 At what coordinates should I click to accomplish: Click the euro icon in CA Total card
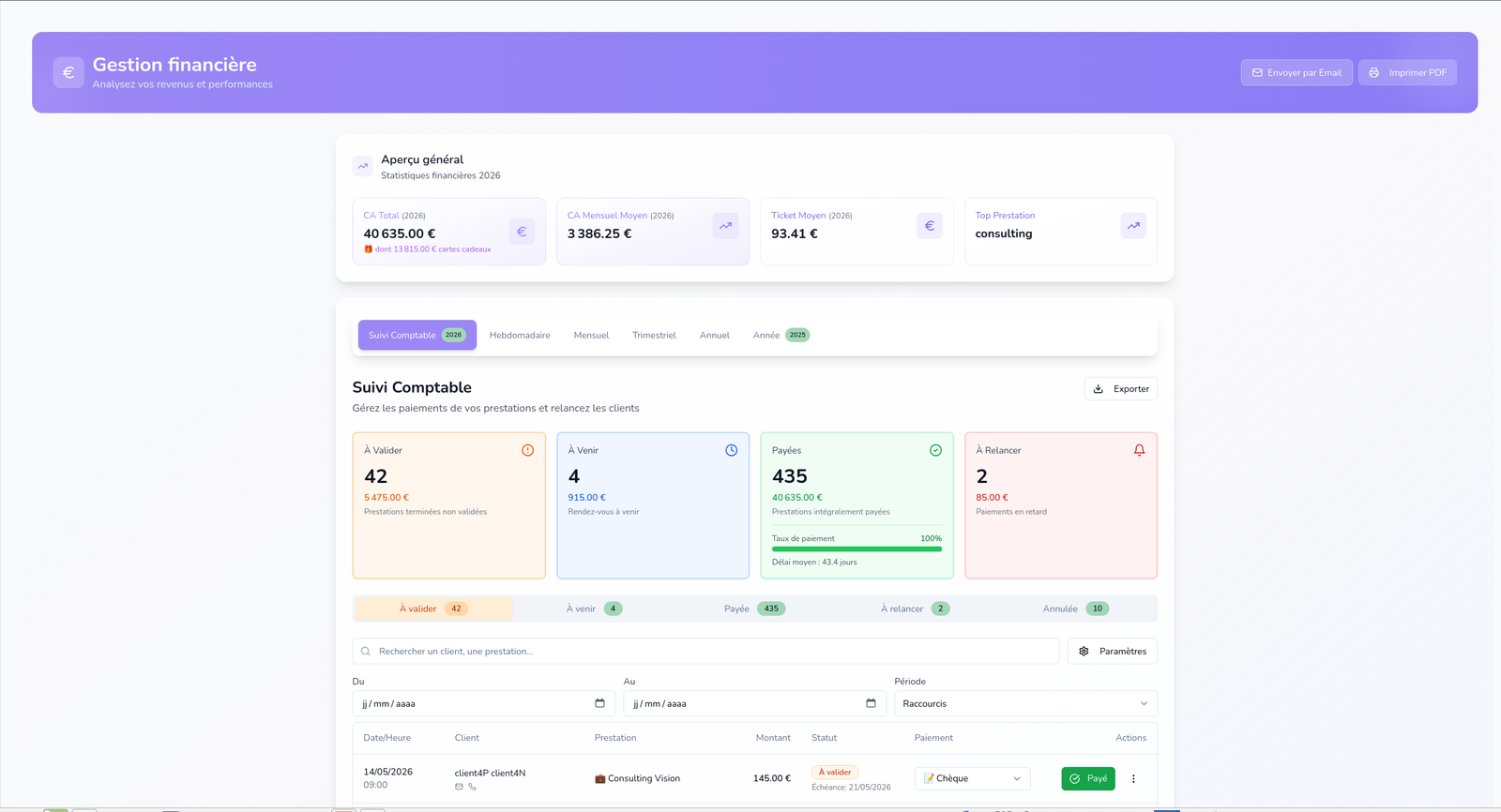tap(522, 232)
